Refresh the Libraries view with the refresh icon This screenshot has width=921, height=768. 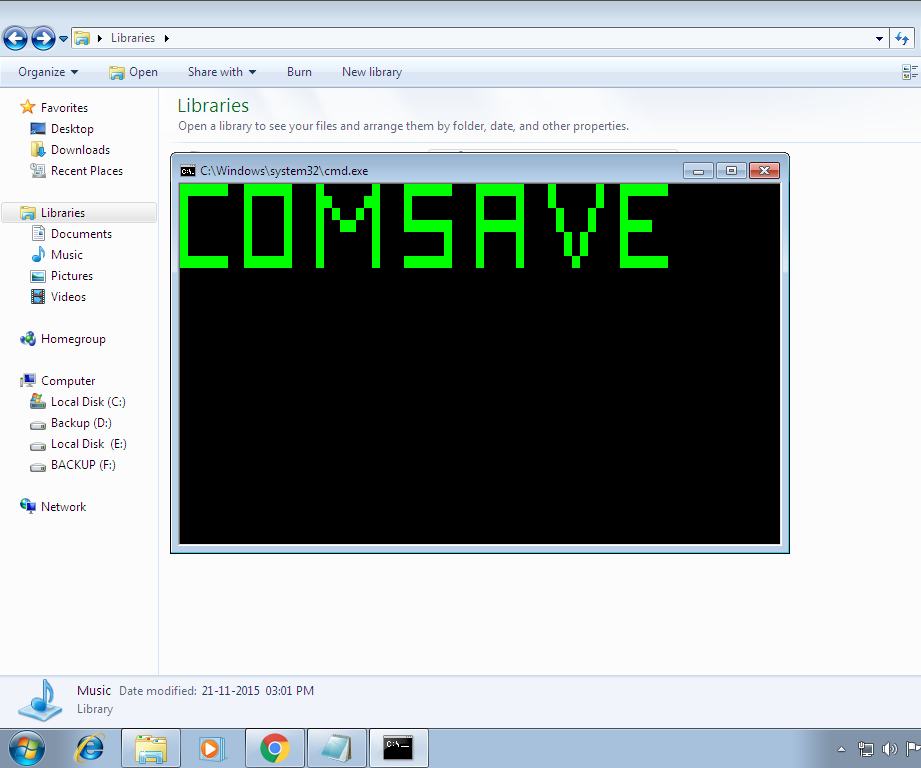click(903, 38)
